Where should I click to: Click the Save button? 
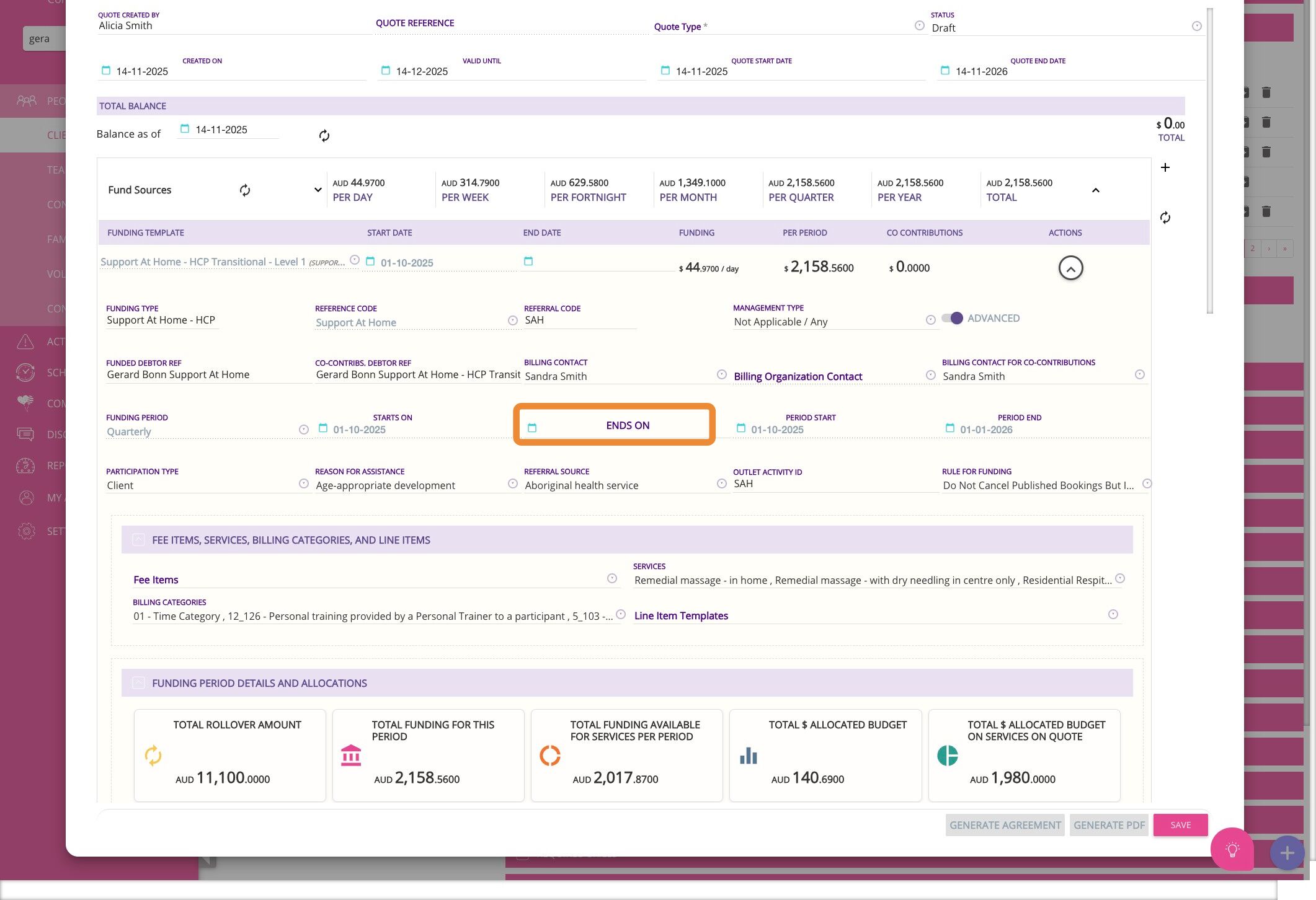(1180, 825)
